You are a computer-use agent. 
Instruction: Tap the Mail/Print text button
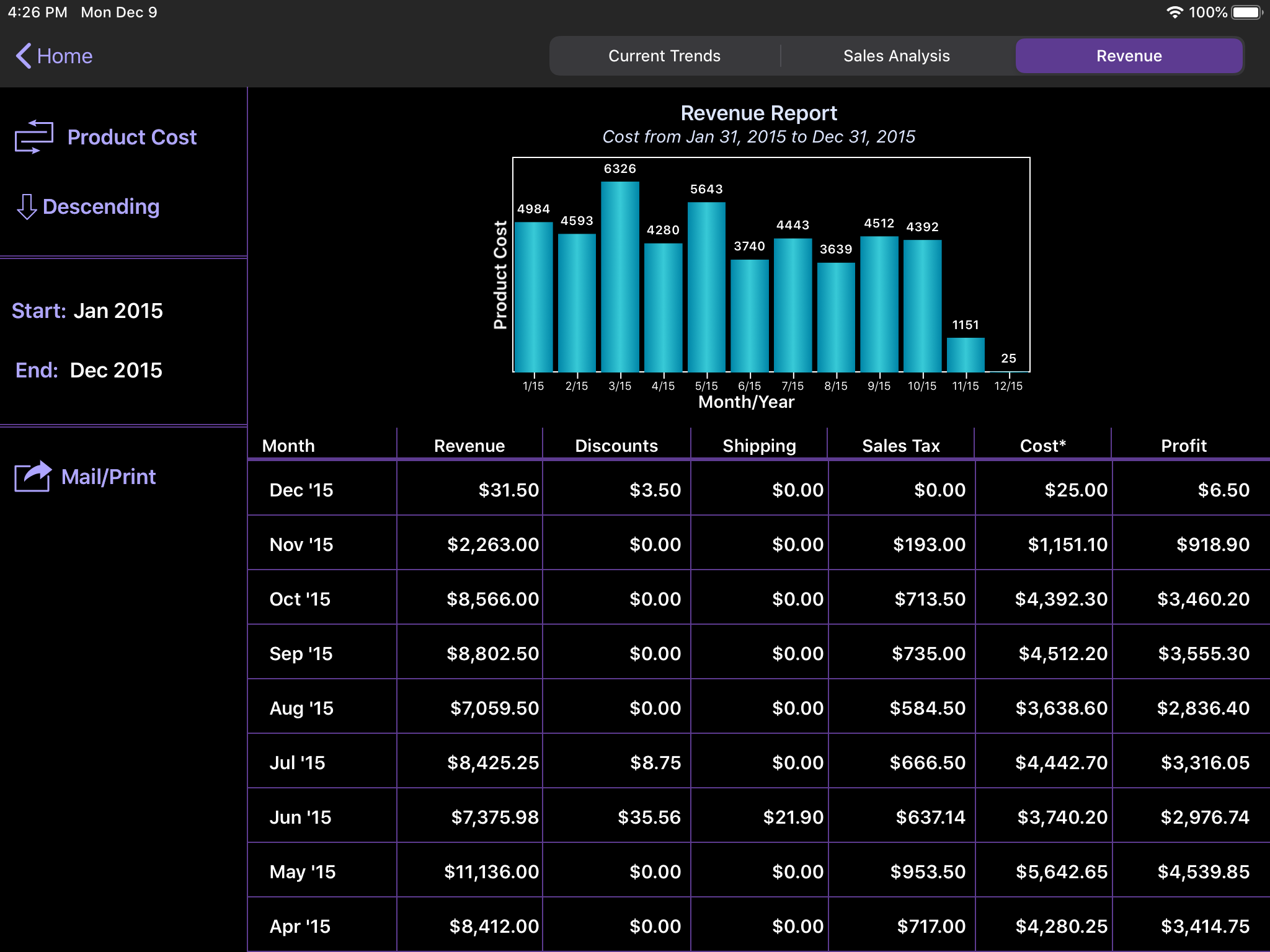(109, 477)
